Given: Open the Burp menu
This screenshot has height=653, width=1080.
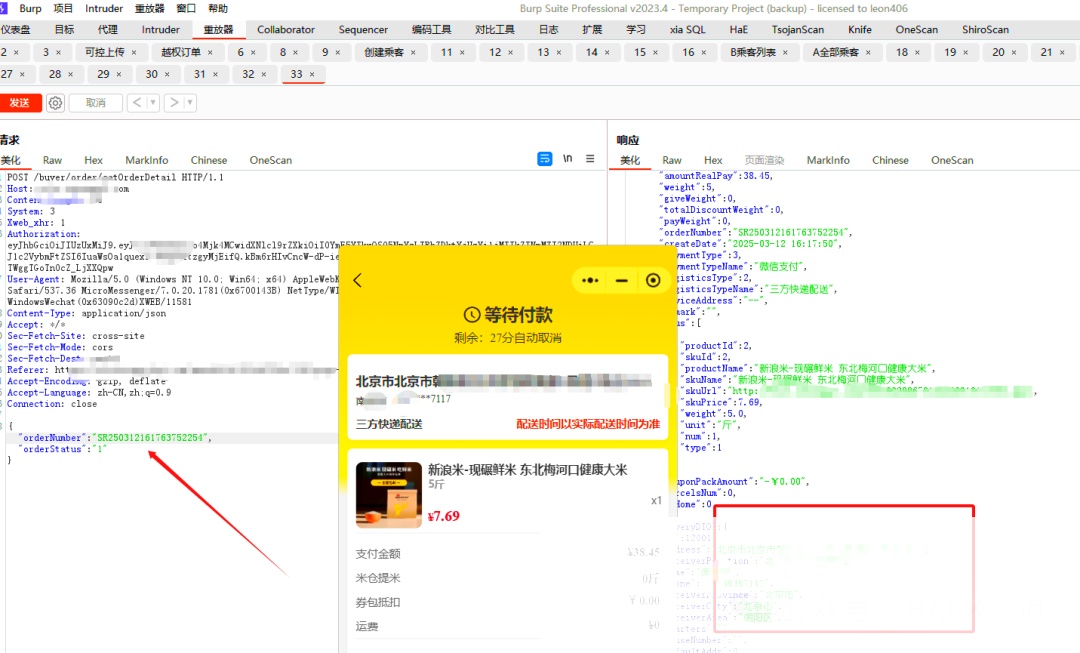Looking at the screenshot, I should [30, 8].
